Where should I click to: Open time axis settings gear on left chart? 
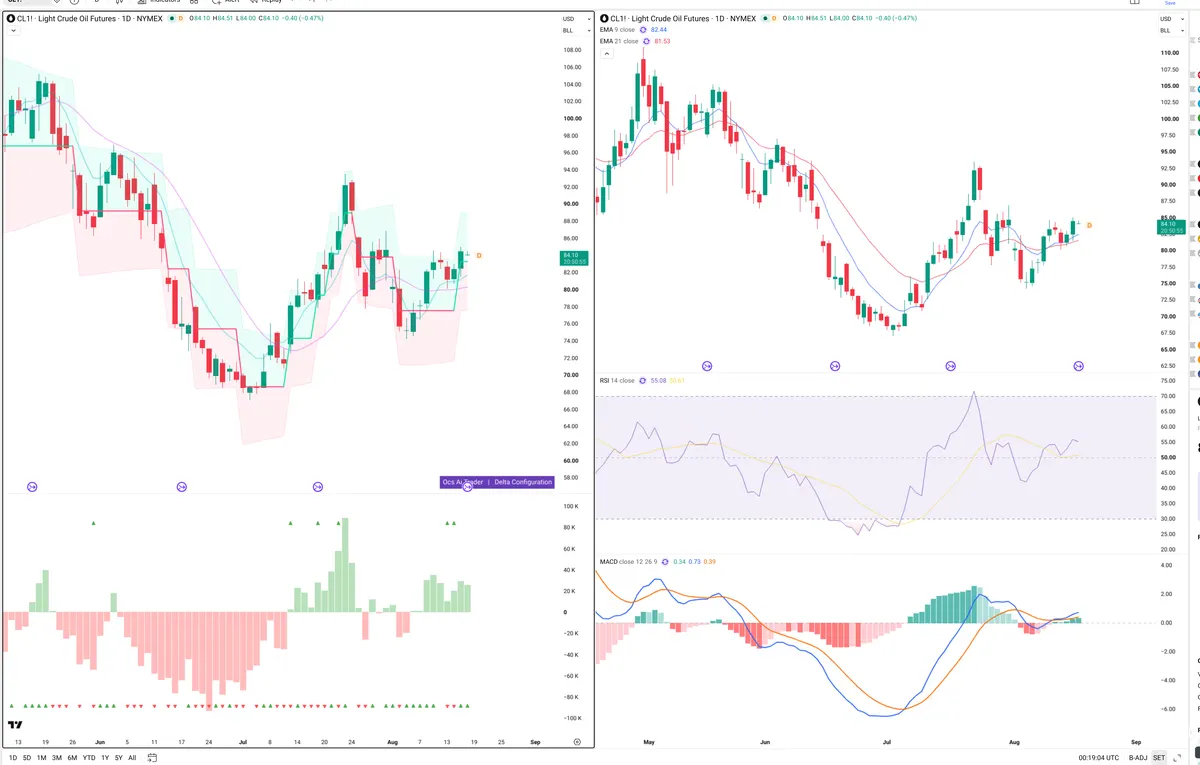tap(577, 741)
